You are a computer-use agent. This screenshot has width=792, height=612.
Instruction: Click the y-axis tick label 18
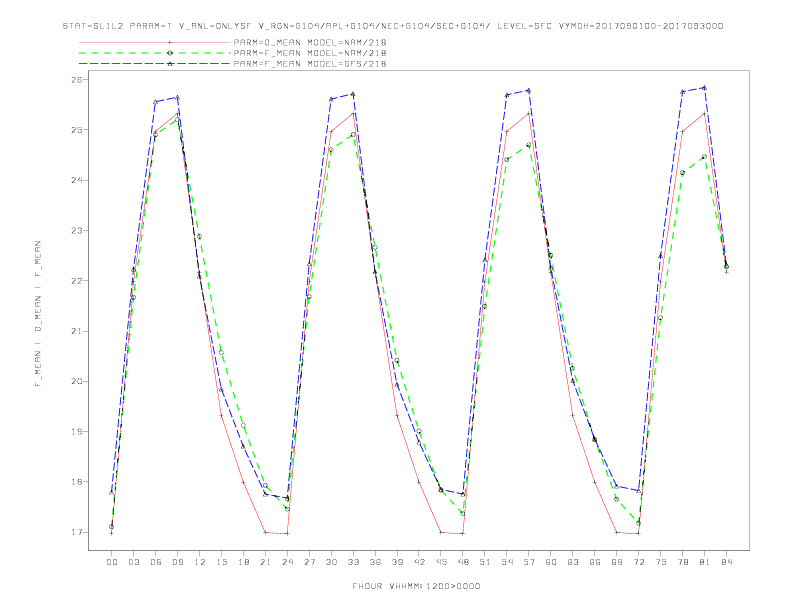[76, 482]
